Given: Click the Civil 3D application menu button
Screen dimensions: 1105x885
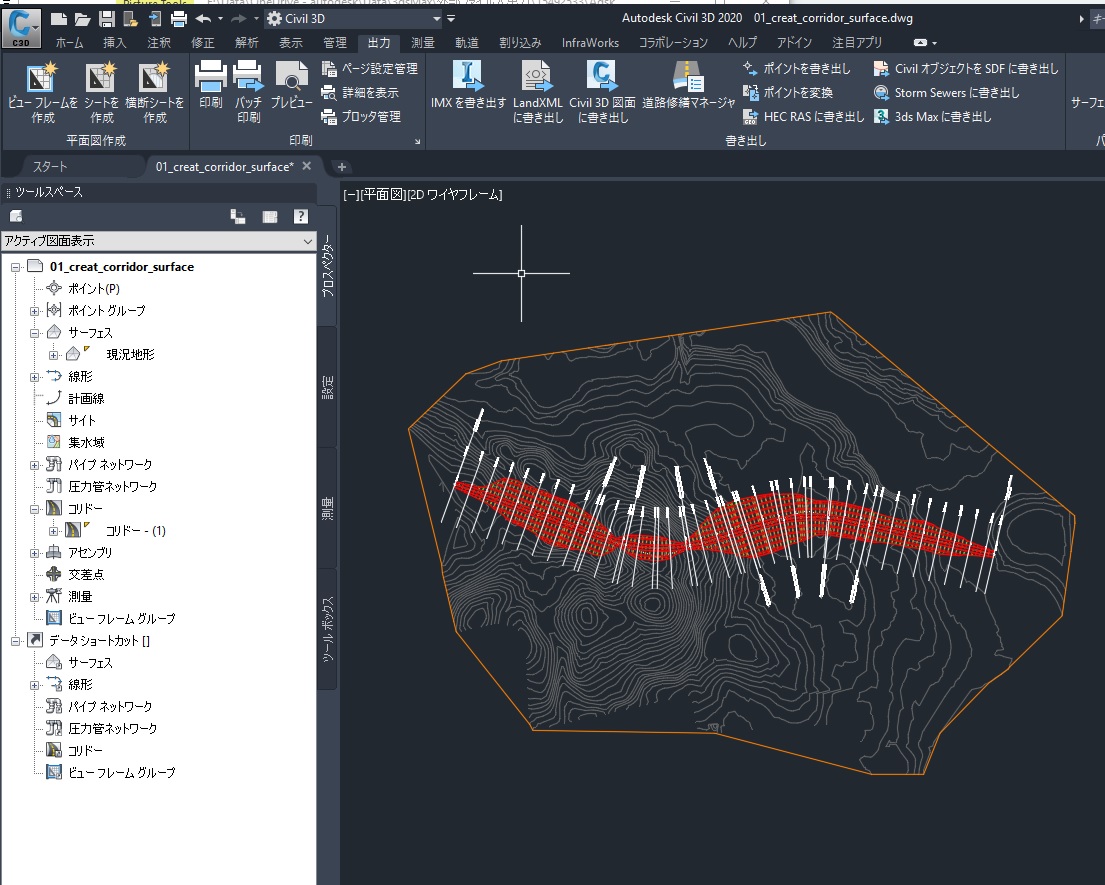Looking at the screenshot, I should pyautogui.click(x=21, y=27).
